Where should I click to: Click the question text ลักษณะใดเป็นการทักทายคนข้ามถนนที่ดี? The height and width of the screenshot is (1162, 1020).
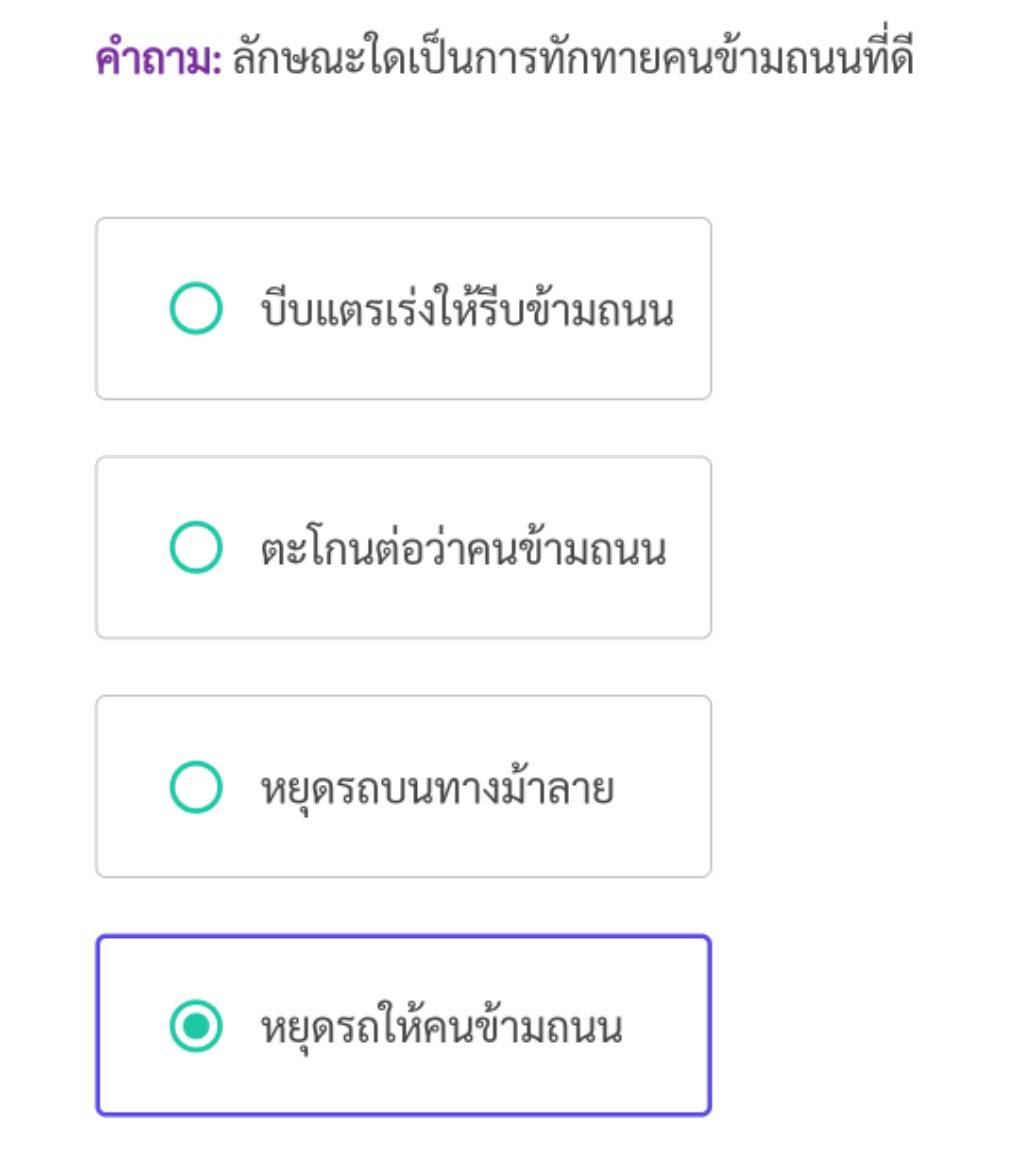[572, 60]
